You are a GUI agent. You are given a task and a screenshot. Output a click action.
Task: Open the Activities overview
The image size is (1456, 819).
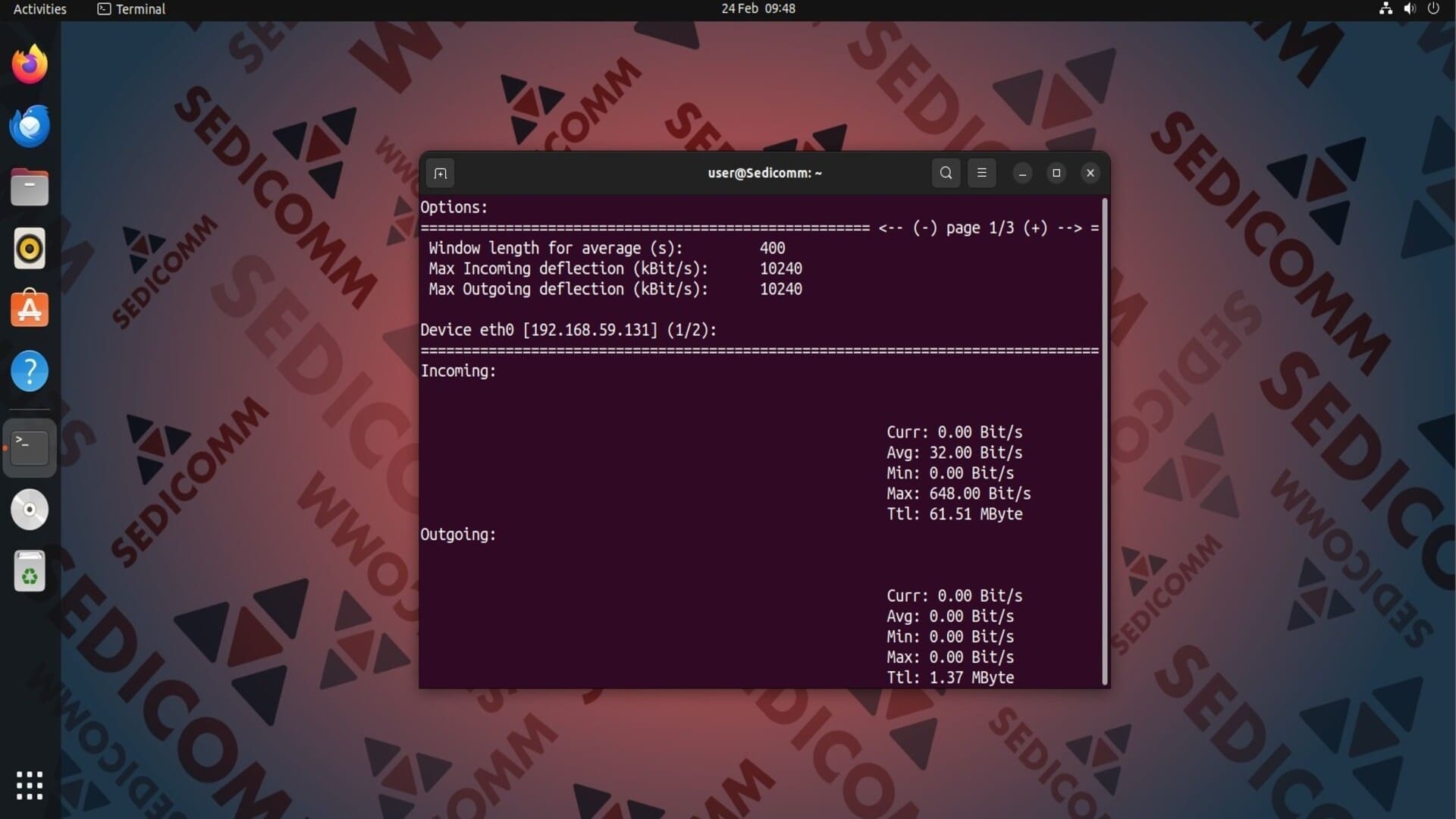pos(39,9)
